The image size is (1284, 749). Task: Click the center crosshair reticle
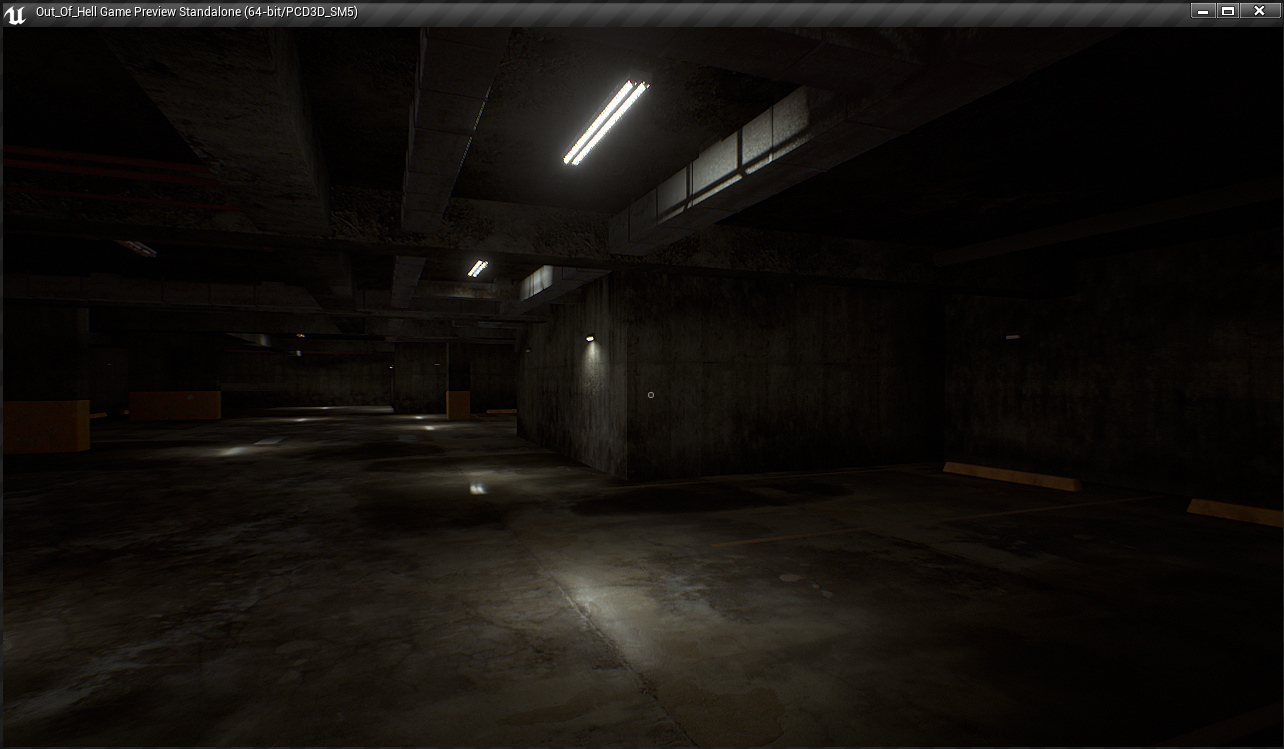tap(651, 395)
